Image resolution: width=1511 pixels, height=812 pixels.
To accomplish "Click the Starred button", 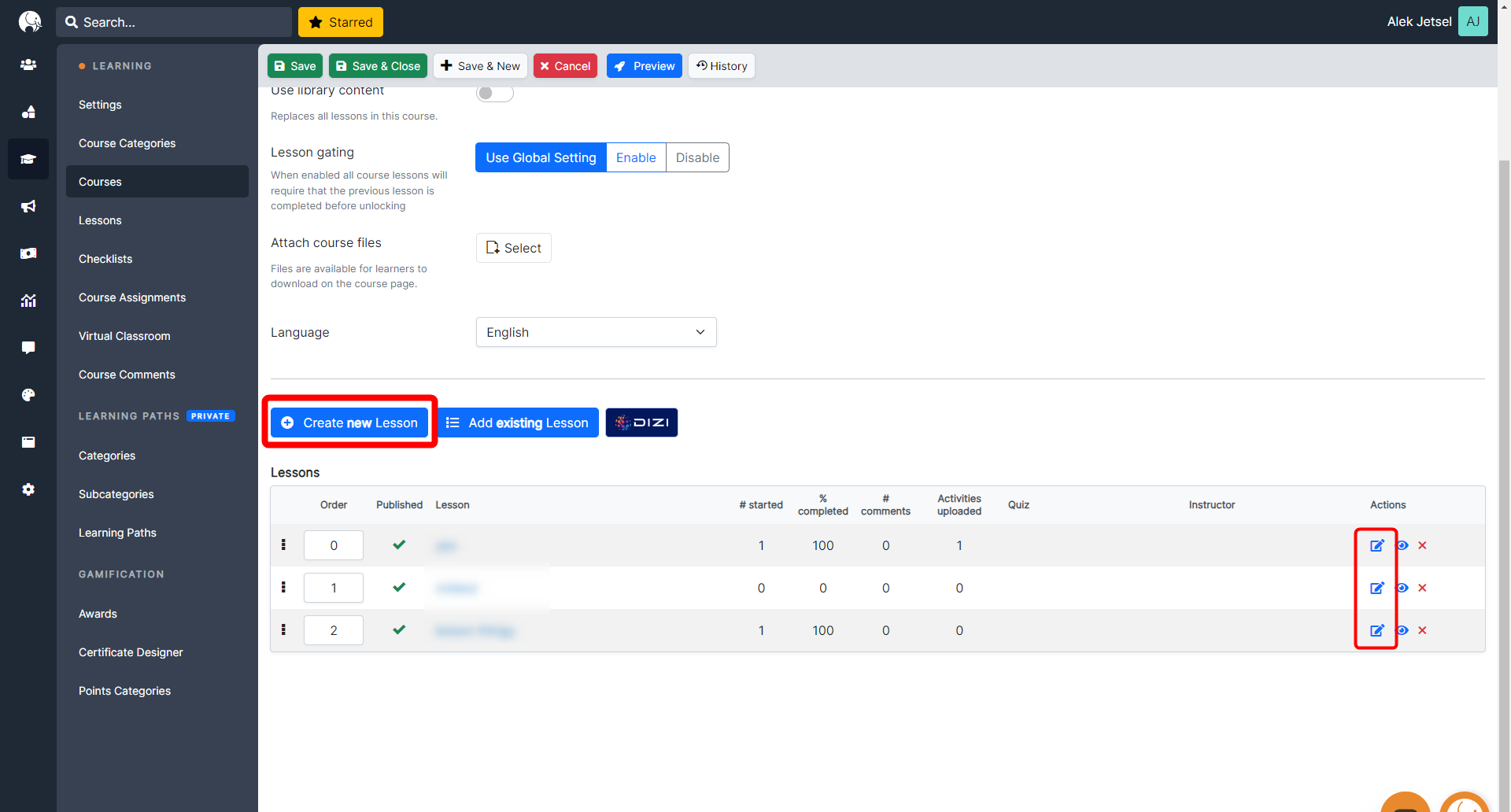I will point(341,22).
